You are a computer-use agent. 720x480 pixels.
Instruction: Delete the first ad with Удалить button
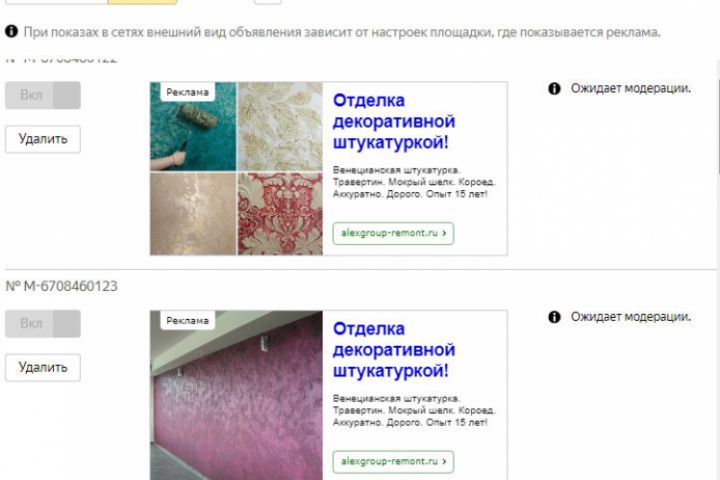click(43, 139)
